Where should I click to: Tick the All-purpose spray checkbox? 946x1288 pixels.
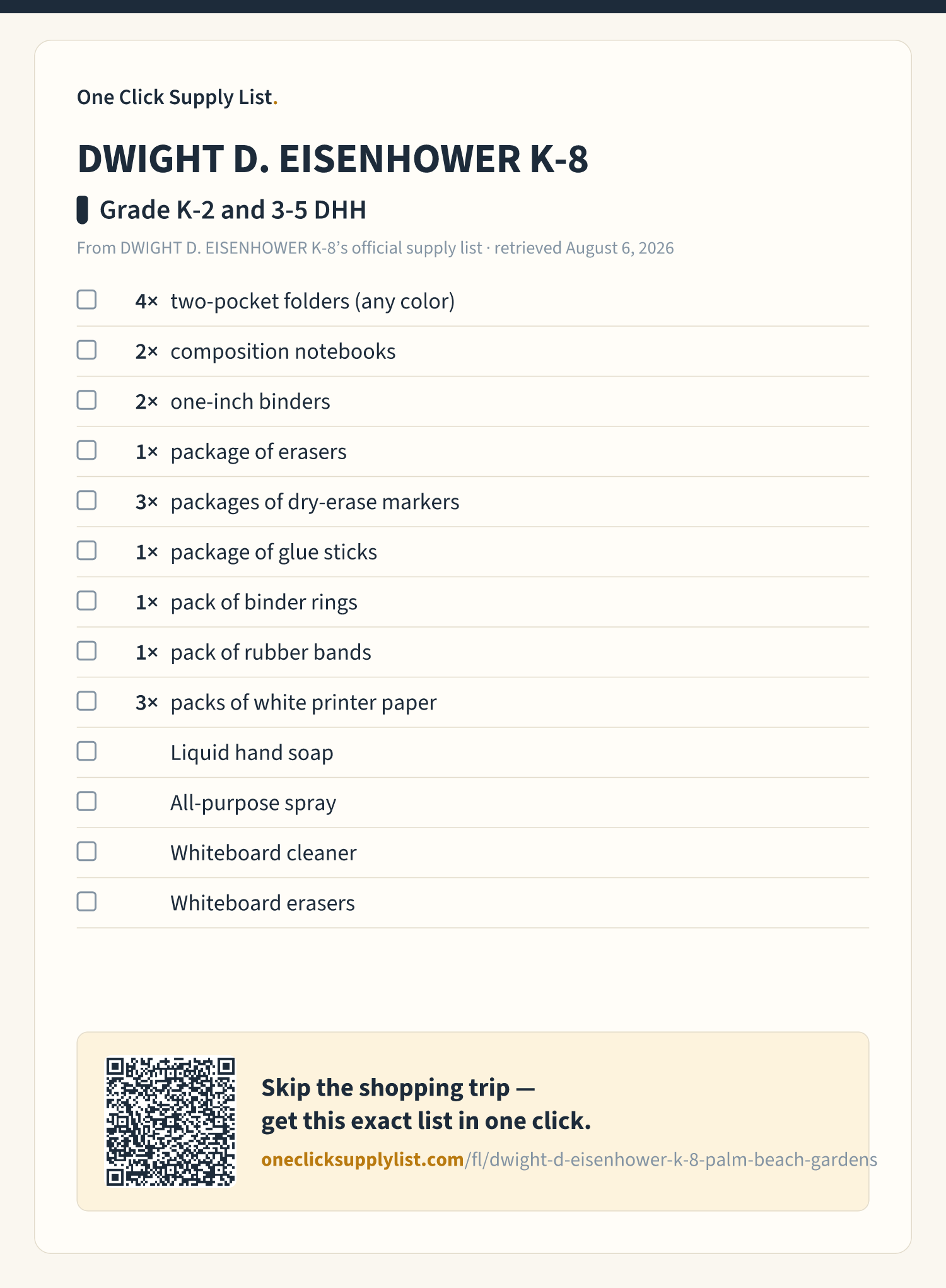(x=86, y=801)
